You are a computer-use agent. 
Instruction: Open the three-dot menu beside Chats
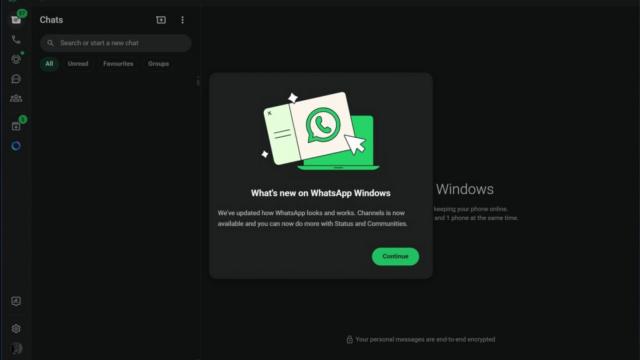click(182, 20)
